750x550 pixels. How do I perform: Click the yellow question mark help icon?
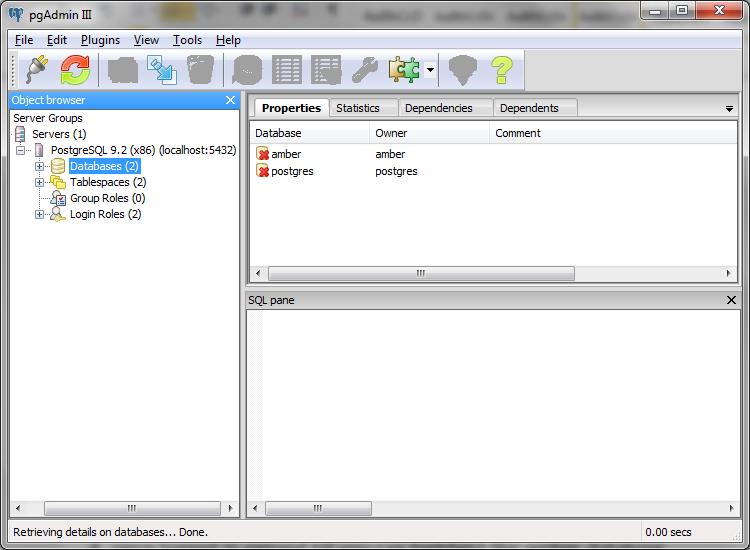pyautogui.click(x=501, y=70)
